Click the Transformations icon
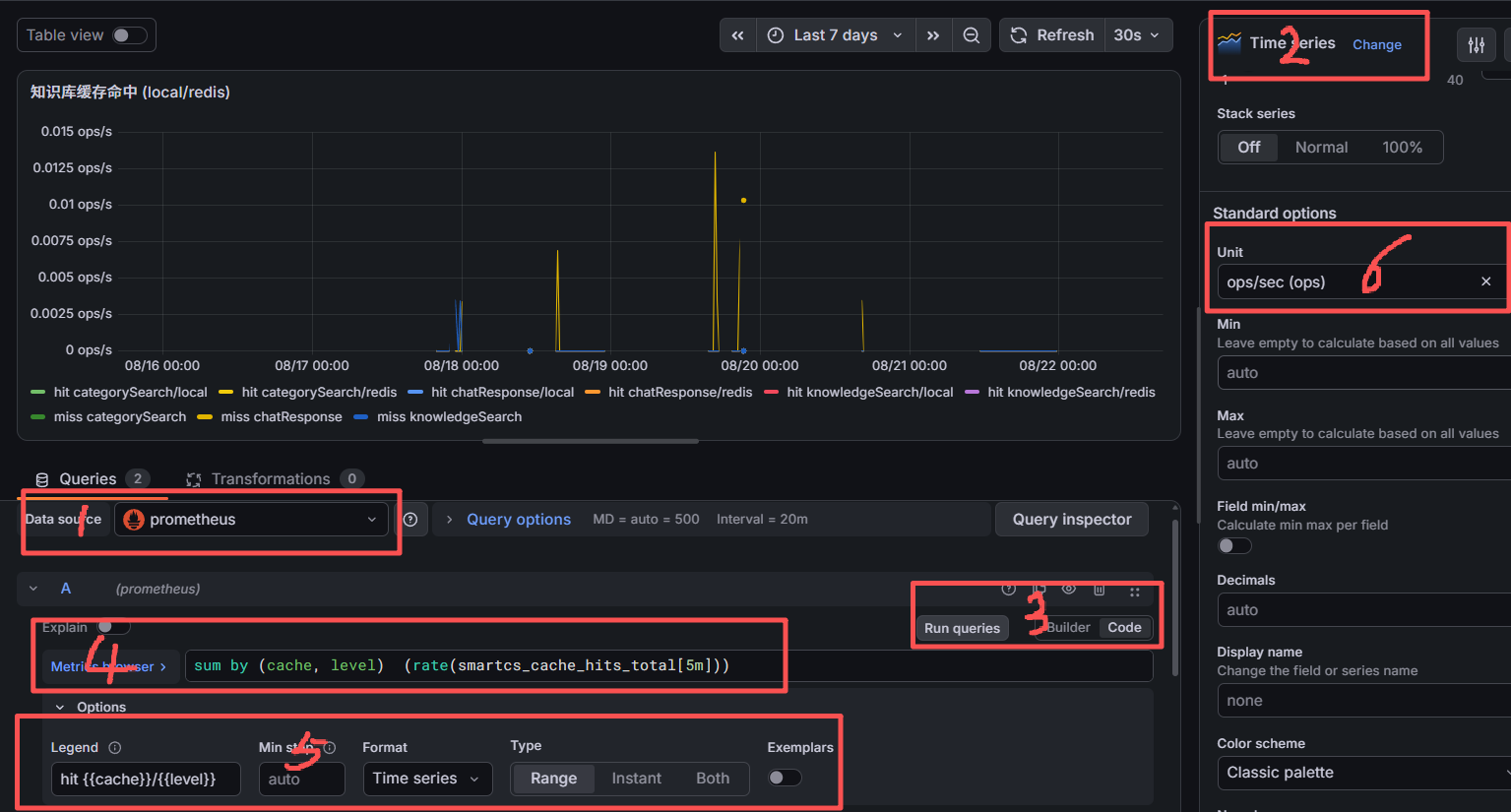The width and height of the screenshot is (1511, 812). 194,479
